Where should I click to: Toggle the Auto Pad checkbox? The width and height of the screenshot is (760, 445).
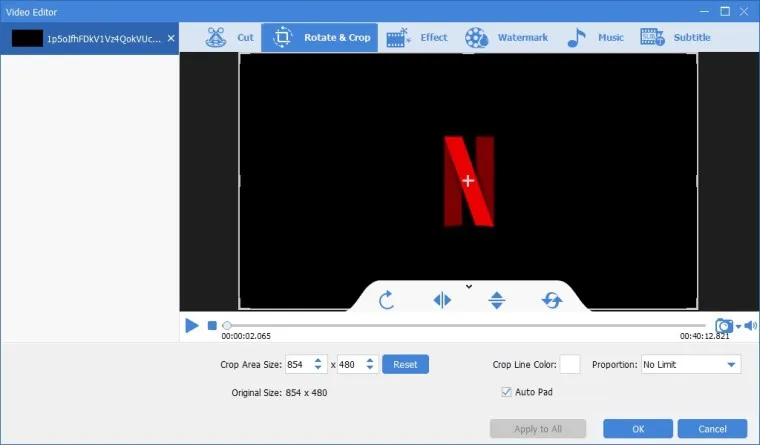pyautogui.click(x=507, y=392)
